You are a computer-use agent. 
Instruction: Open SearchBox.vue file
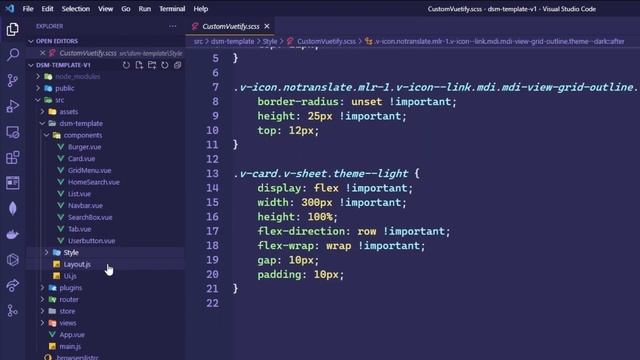(90, 217)
